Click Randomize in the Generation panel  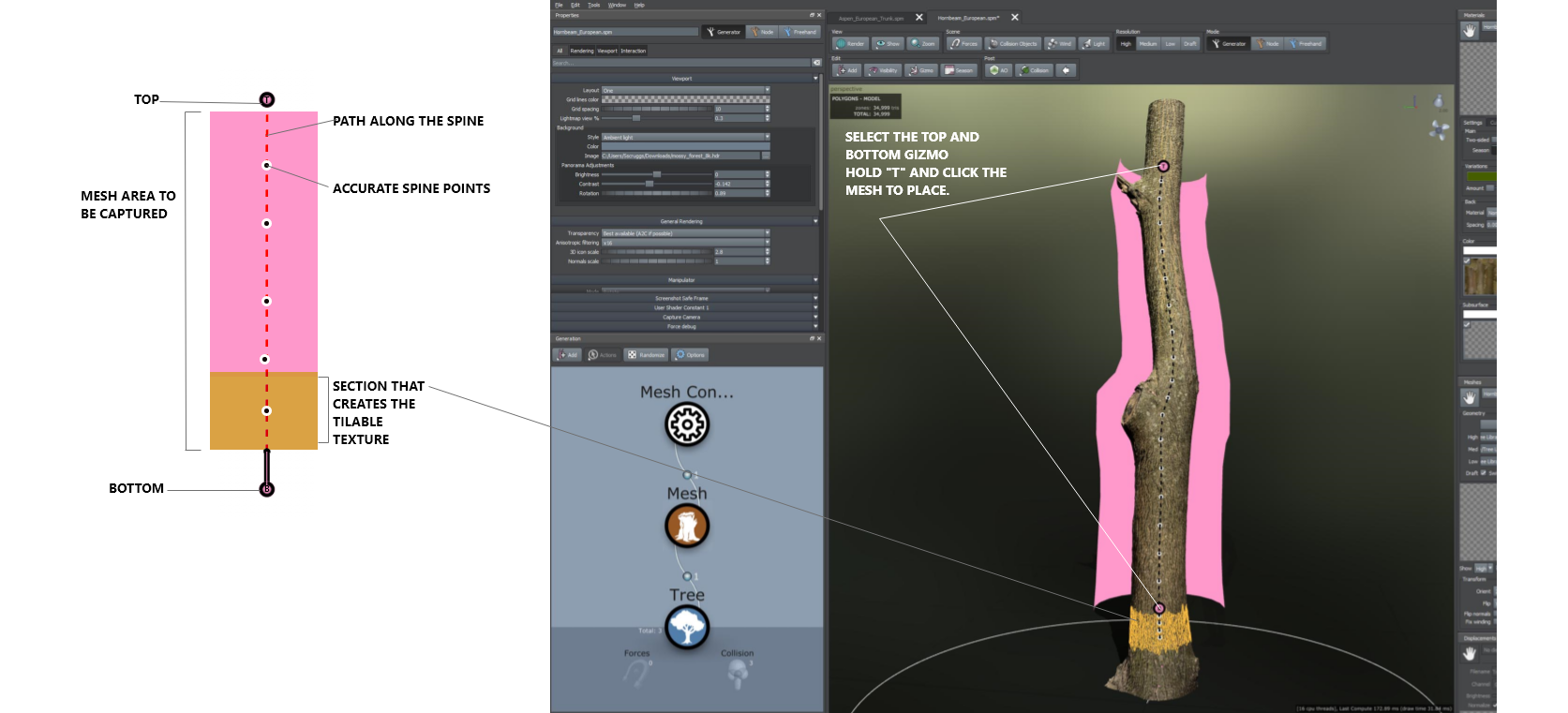tap(646, 355)
